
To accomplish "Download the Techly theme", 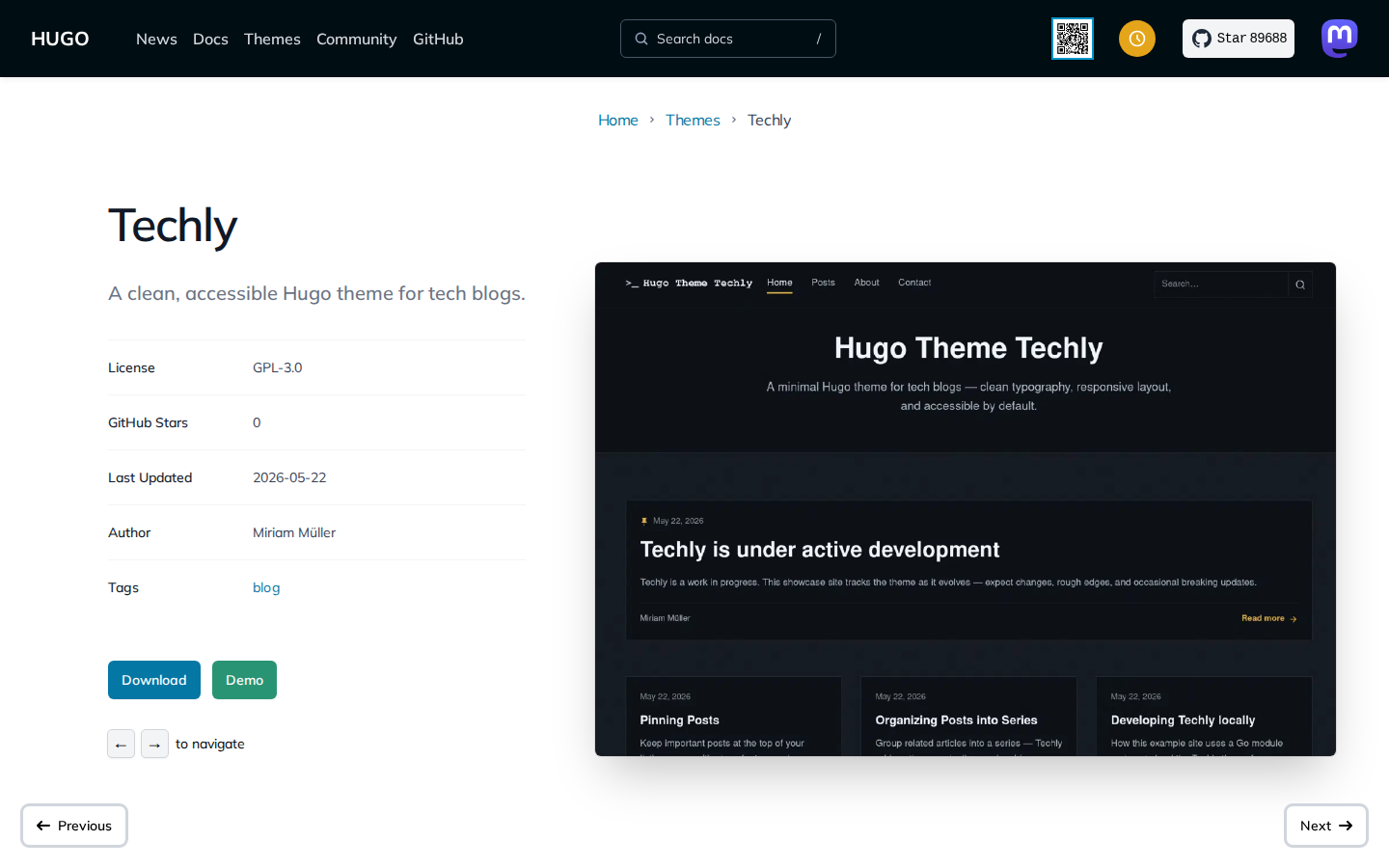I will click(154, 680).
